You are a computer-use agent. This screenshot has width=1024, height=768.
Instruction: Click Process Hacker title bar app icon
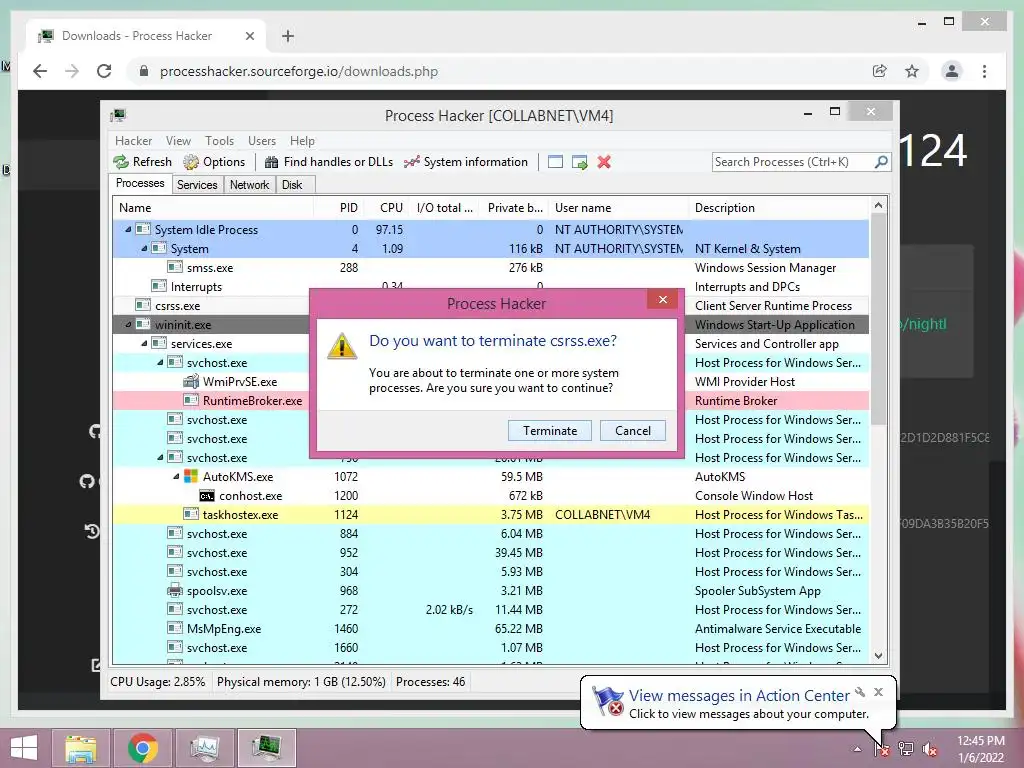coord(118,116)
